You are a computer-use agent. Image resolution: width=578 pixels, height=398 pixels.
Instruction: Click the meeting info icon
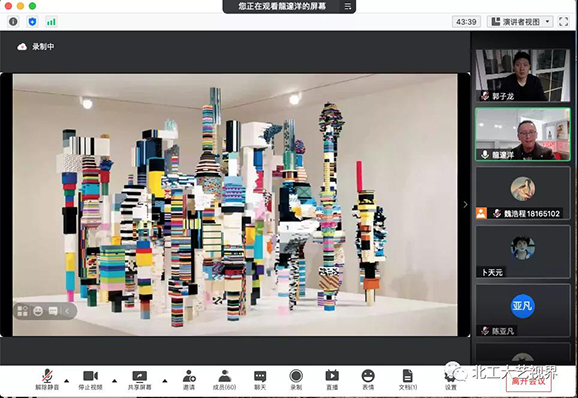click(13, 22)
